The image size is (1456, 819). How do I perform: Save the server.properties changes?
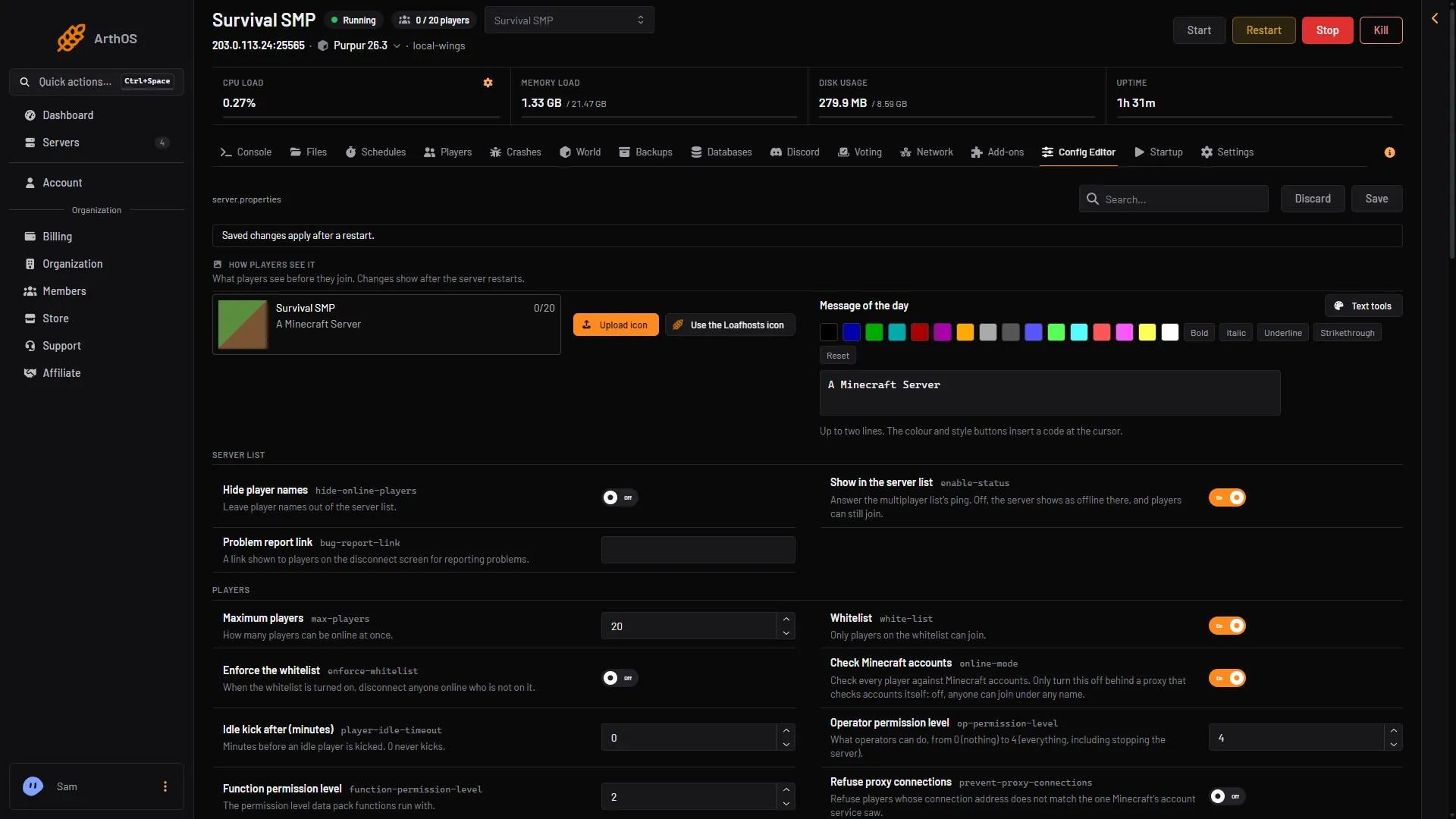click(x=1376, y=199)
